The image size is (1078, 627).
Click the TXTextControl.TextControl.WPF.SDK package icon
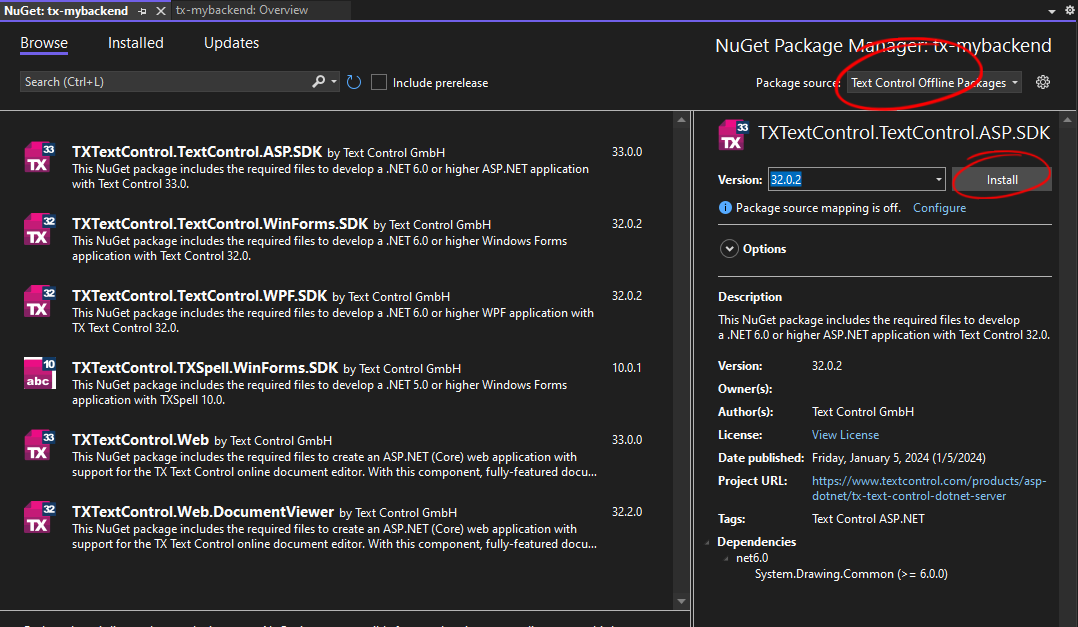(x=40, y=302)
